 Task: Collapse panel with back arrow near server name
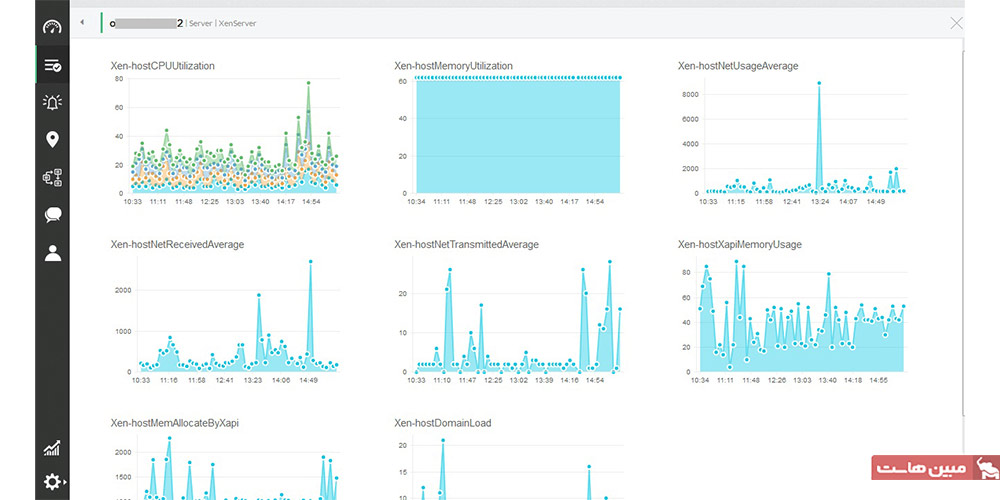(82, 23)
